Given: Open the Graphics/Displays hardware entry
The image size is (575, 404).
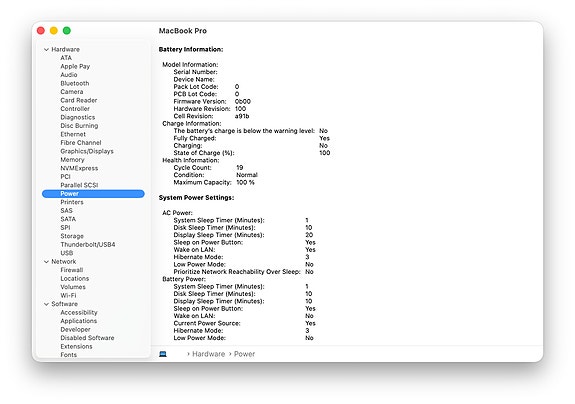Looking at the screenshot, I should click(87, 151).
